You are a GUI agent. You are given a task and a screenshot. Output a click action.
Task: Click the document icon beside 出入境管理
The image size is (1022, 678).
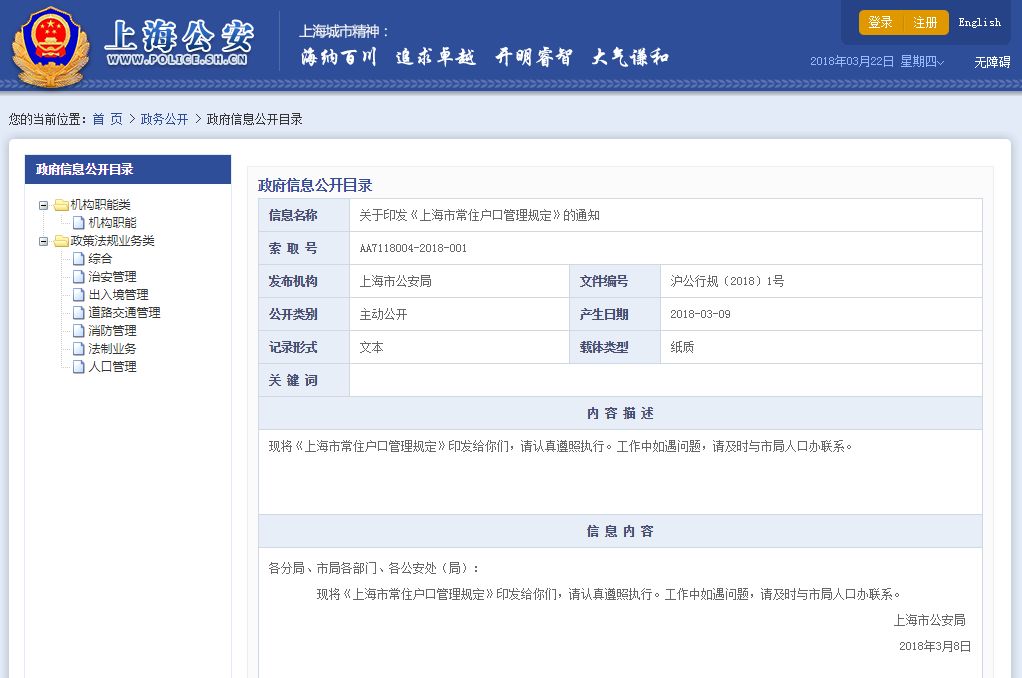point(79,295)
